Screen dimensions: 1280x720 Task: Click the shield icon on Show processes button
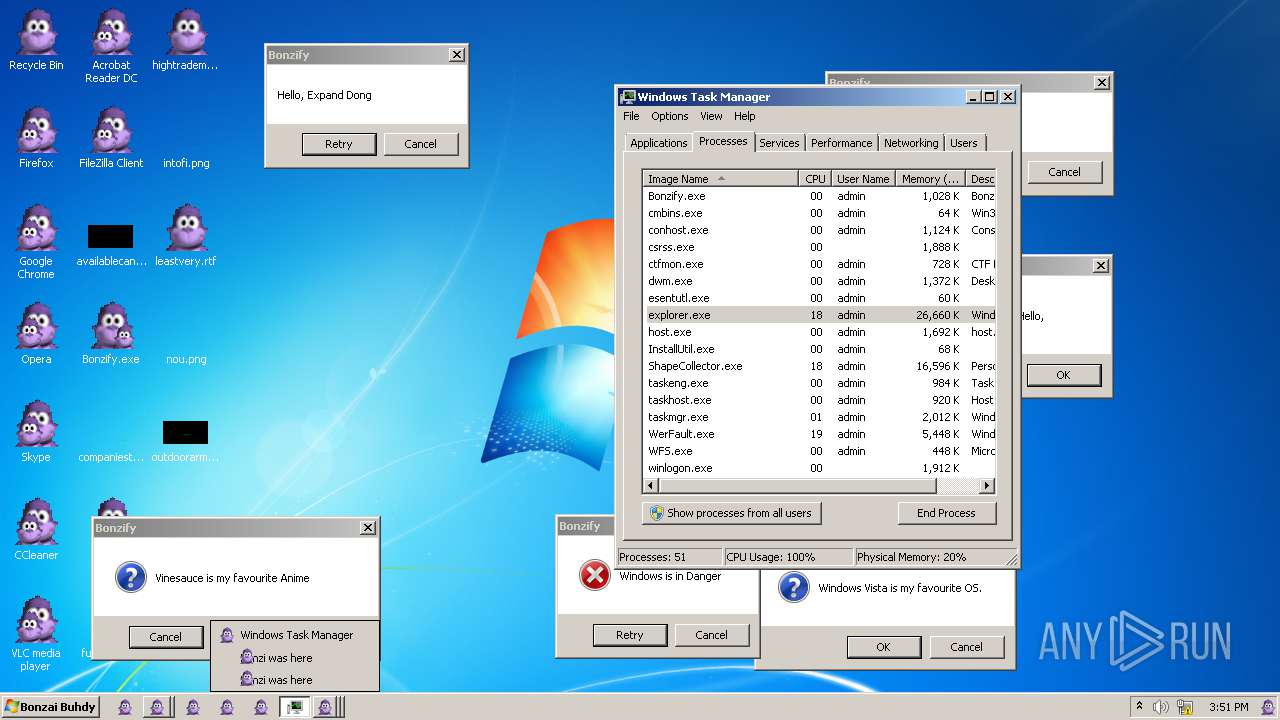coord(657,513)
